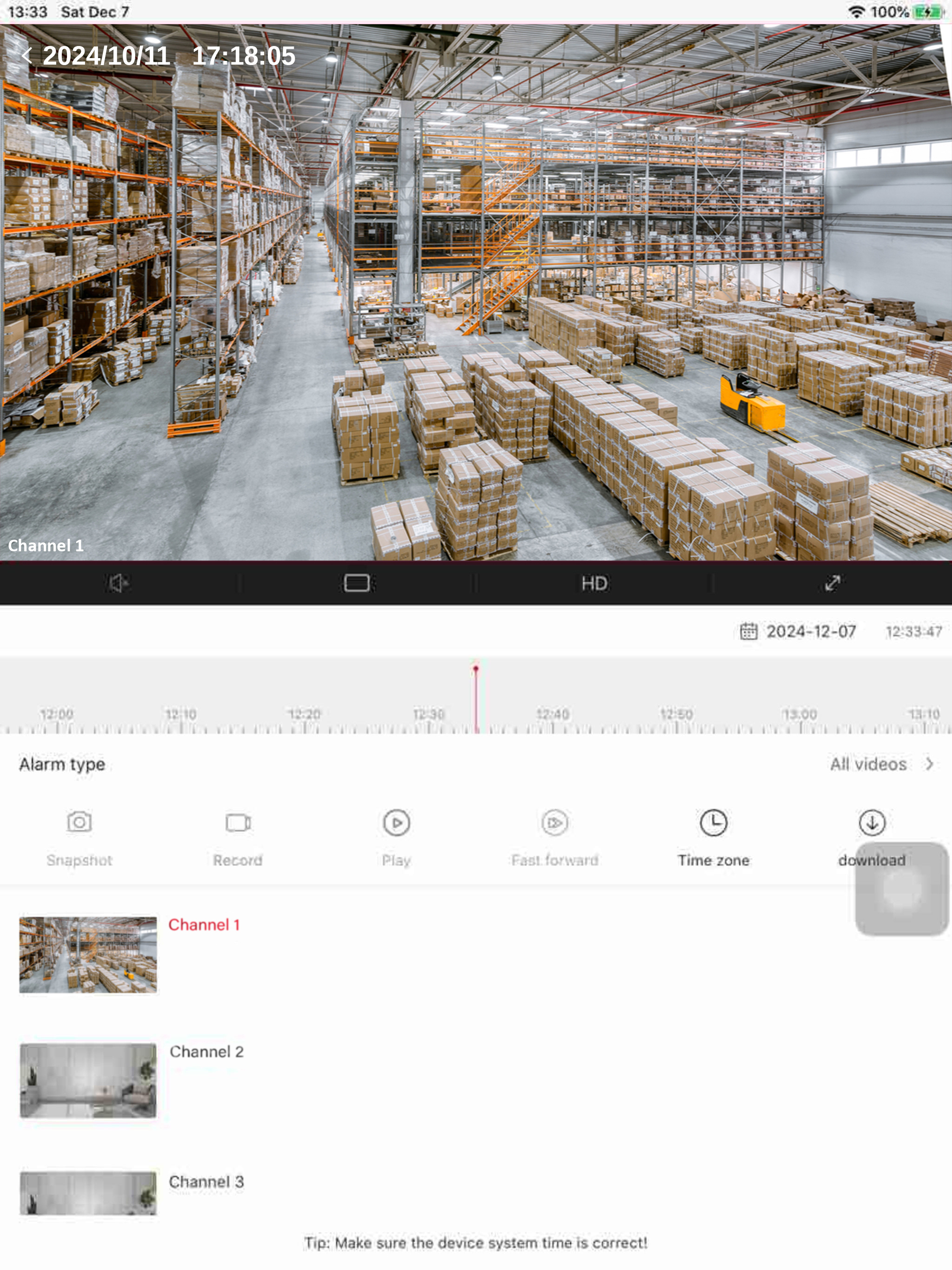Viewport: 952px width, 1270px height.
Task: Switch the screen layout view icon
Action: click(357, 583)
